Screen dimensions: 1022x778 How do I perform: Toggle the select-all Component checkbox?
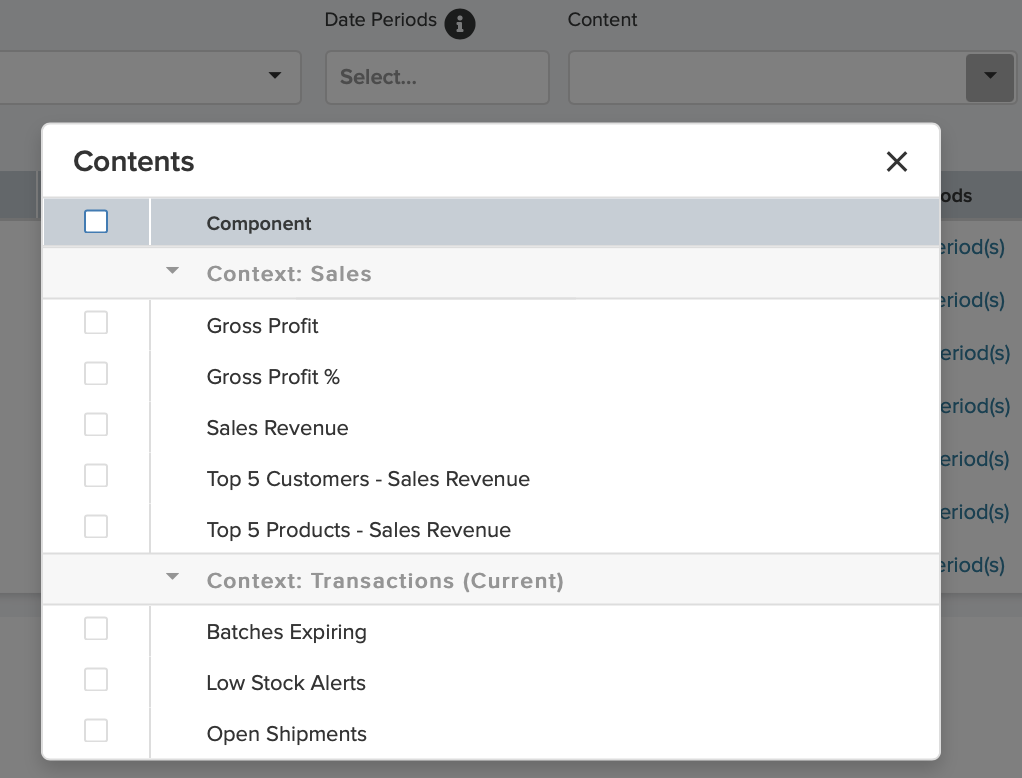(x=96, y=222)
